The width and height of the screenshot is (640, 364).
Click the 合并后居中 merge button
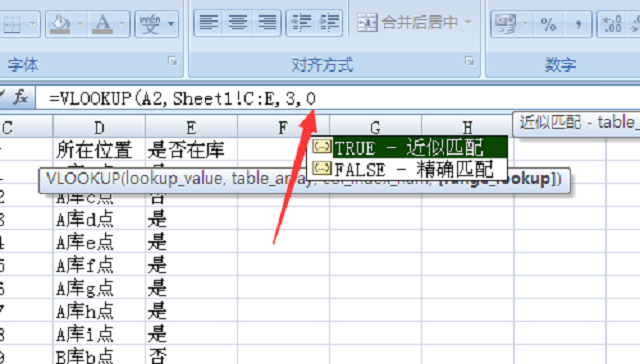point(408,22)
